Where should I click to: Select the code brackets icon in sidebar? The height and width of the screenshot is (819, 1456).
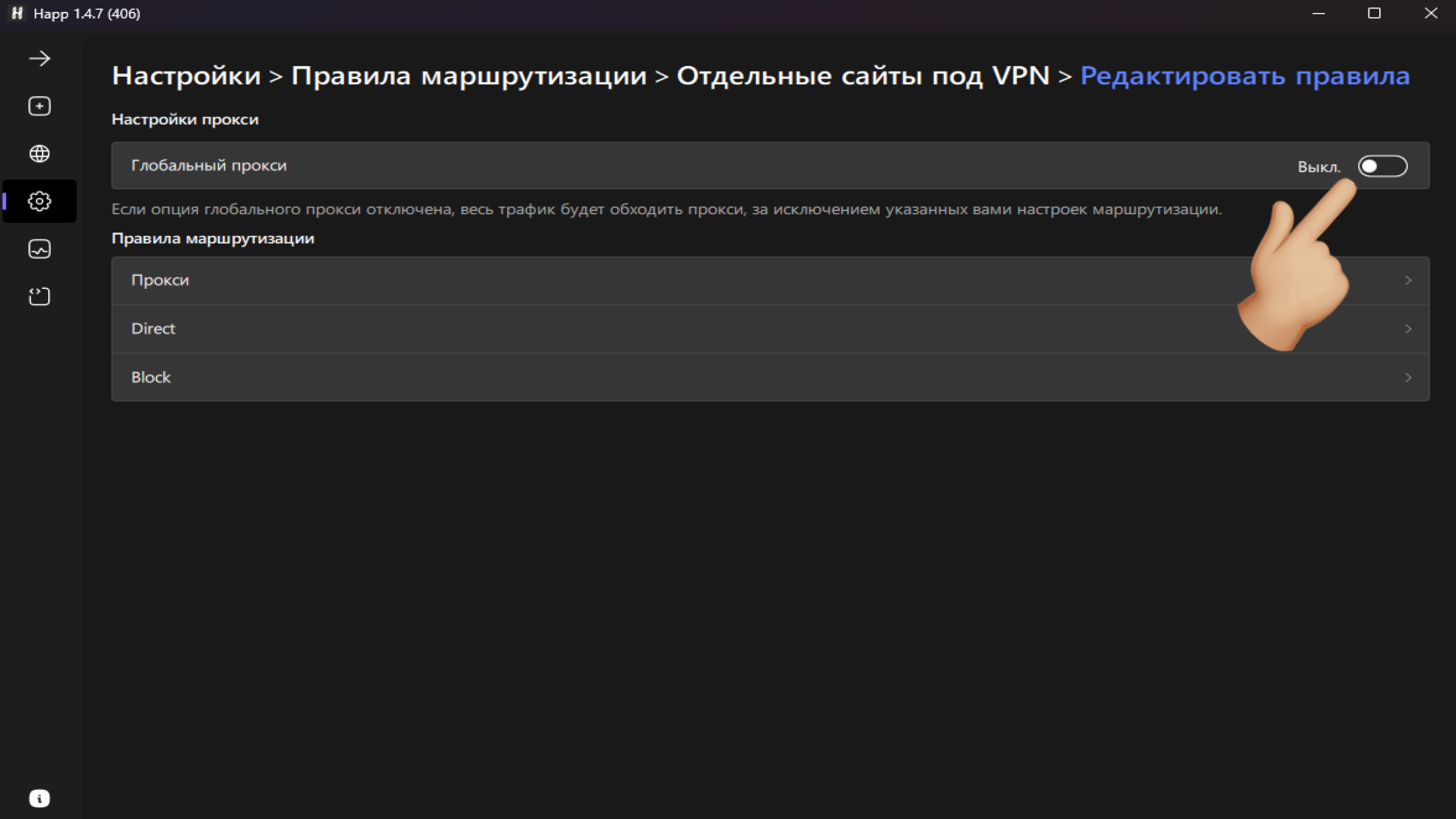click(39, 296)
